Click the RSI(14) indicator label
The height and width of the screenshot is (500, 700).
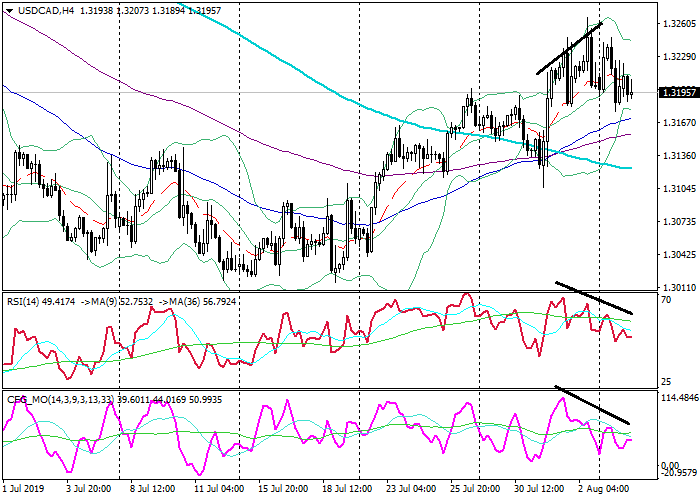[21, 297]
